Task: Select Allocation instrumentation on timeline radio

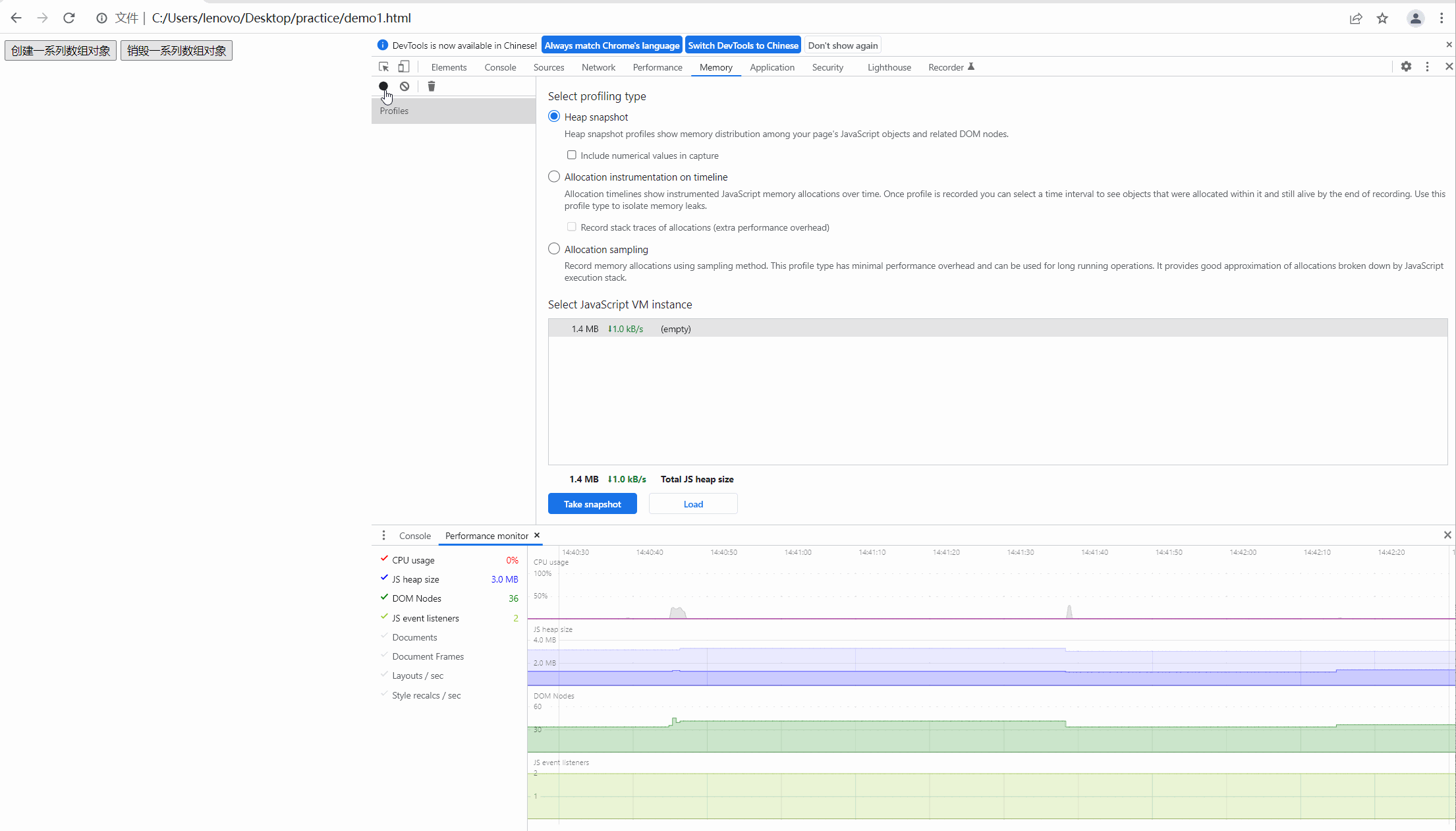Action: pos(554,177)
